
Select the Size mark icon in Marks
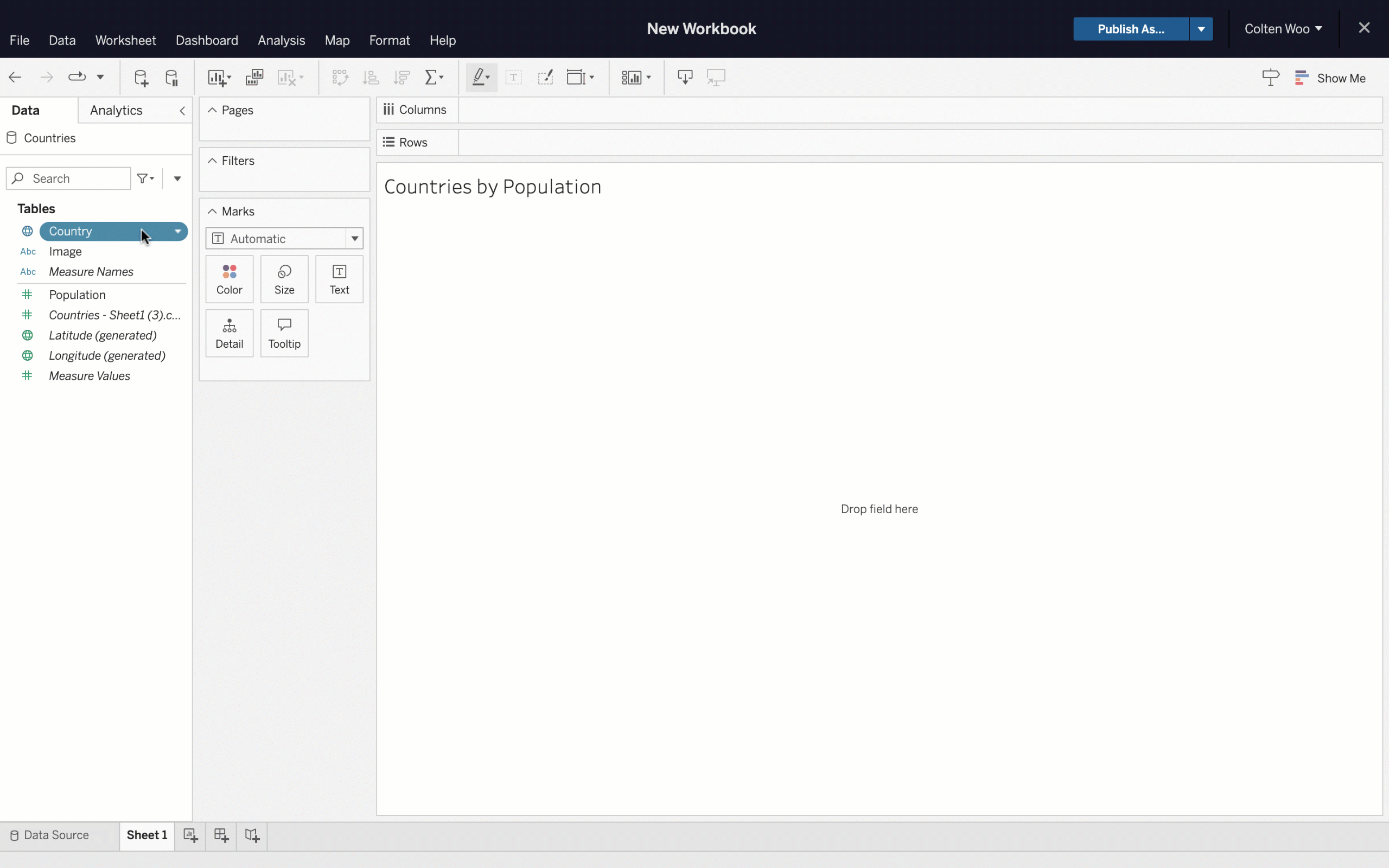click(x=284, y=278)
